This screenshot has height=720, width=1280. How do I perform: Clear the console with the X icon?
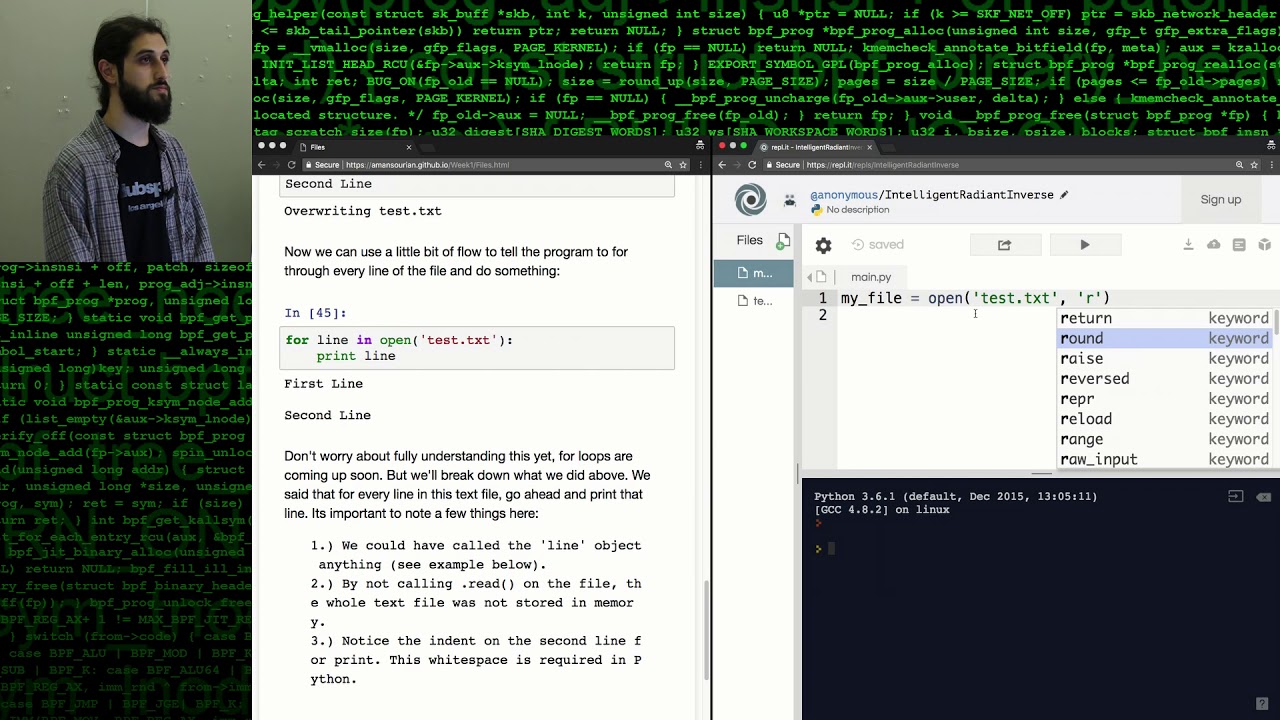tap(1263, 496)
